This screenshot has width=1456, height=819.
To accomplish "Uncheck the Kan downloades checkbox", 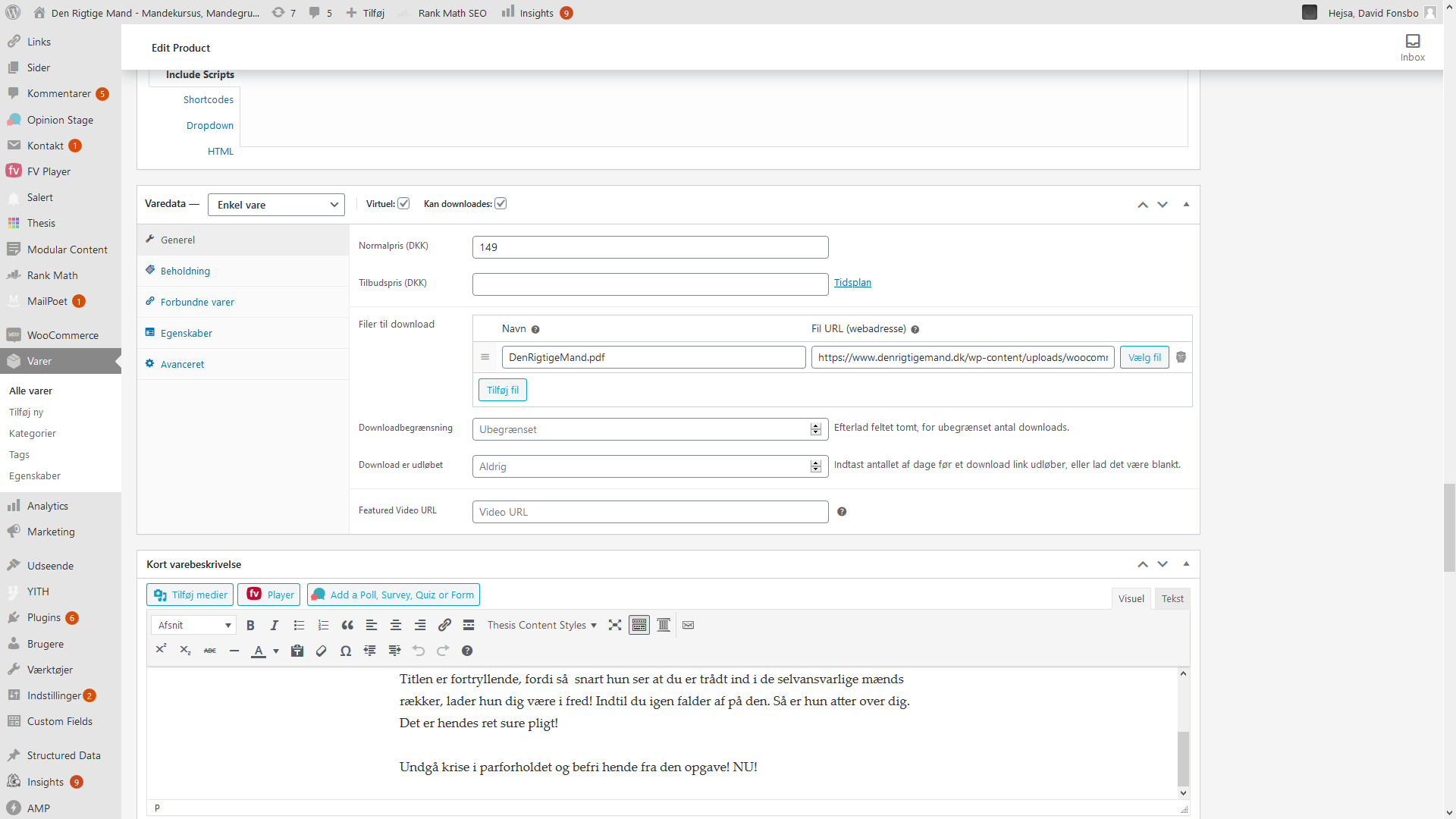I will [500, 204].
